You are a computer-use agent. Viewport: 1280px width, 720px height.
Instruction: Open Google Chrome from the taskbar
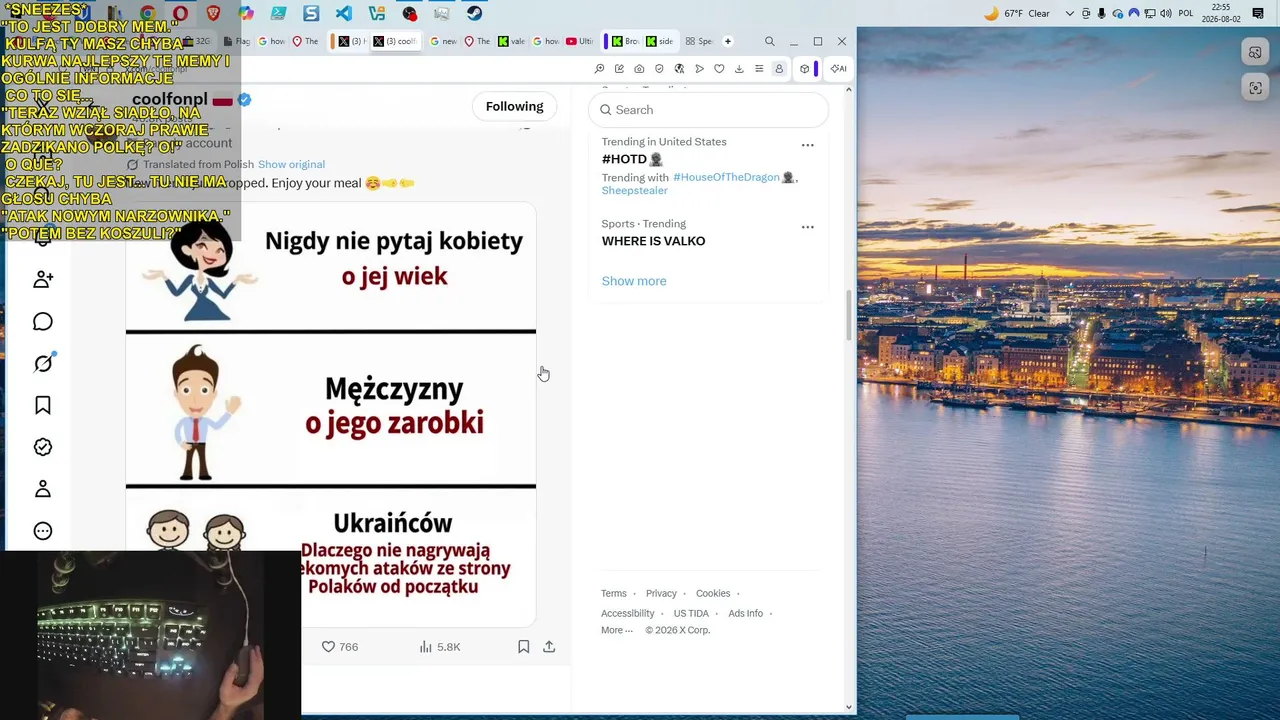coord(147,14)
